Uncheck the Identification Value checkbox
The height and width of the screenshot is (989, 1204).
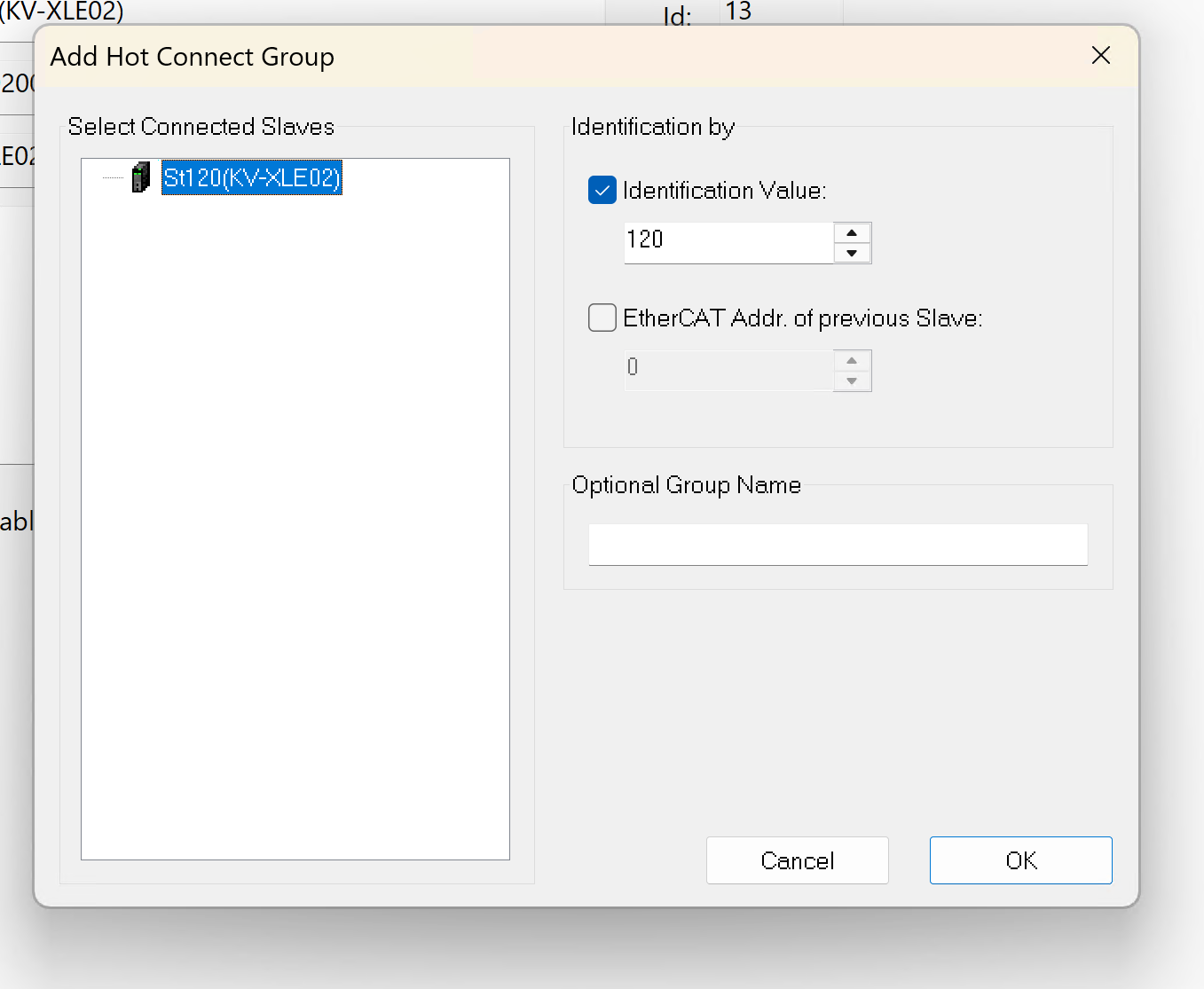tap(602, 190)
